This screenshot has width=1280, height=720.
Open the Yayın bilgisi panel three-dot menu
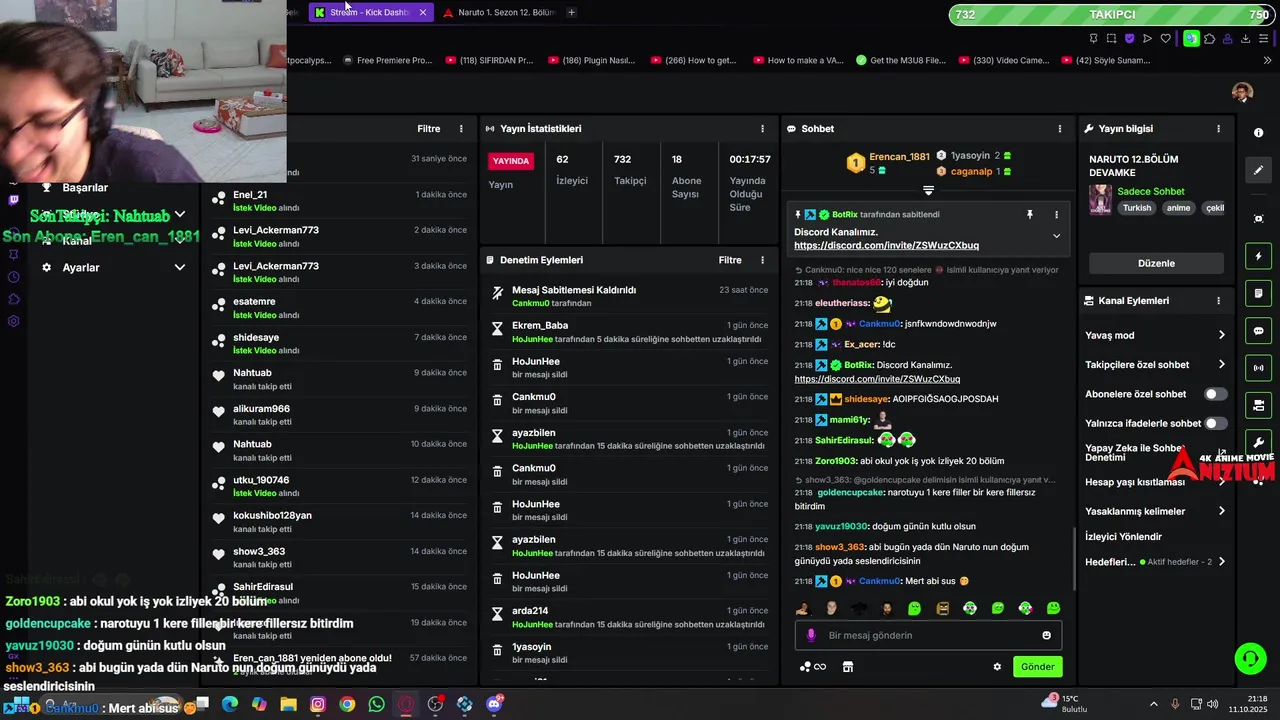pyautogui.click(x=1218, y=129)
